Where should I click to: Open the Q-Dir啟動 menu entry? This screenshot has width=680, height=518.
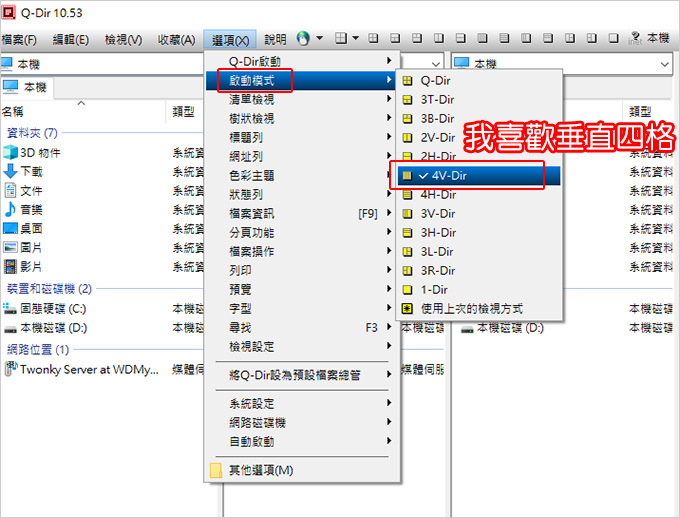302,61
